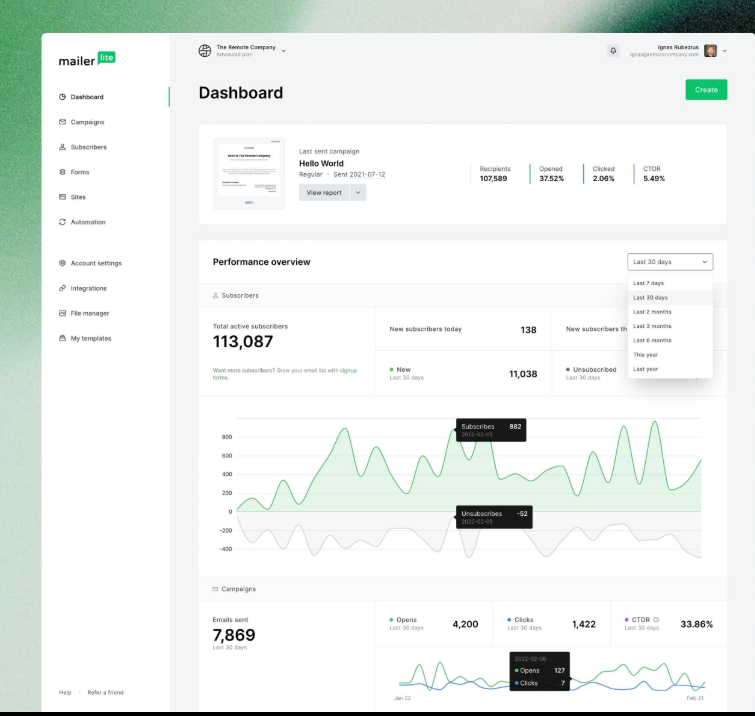Click the View report button
Image resolution: width=755 pixels, height=716 pixels.
323,193
